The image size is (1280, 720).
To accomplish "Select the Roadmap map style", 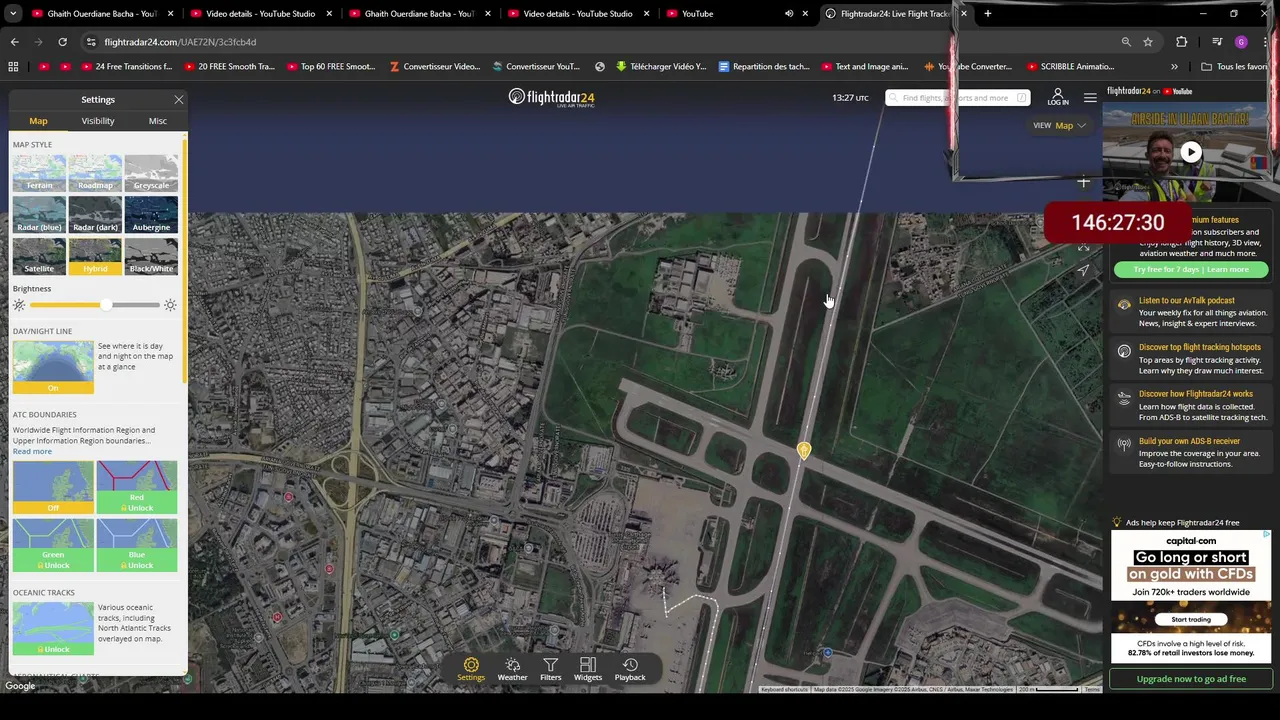I will point(95,173).
